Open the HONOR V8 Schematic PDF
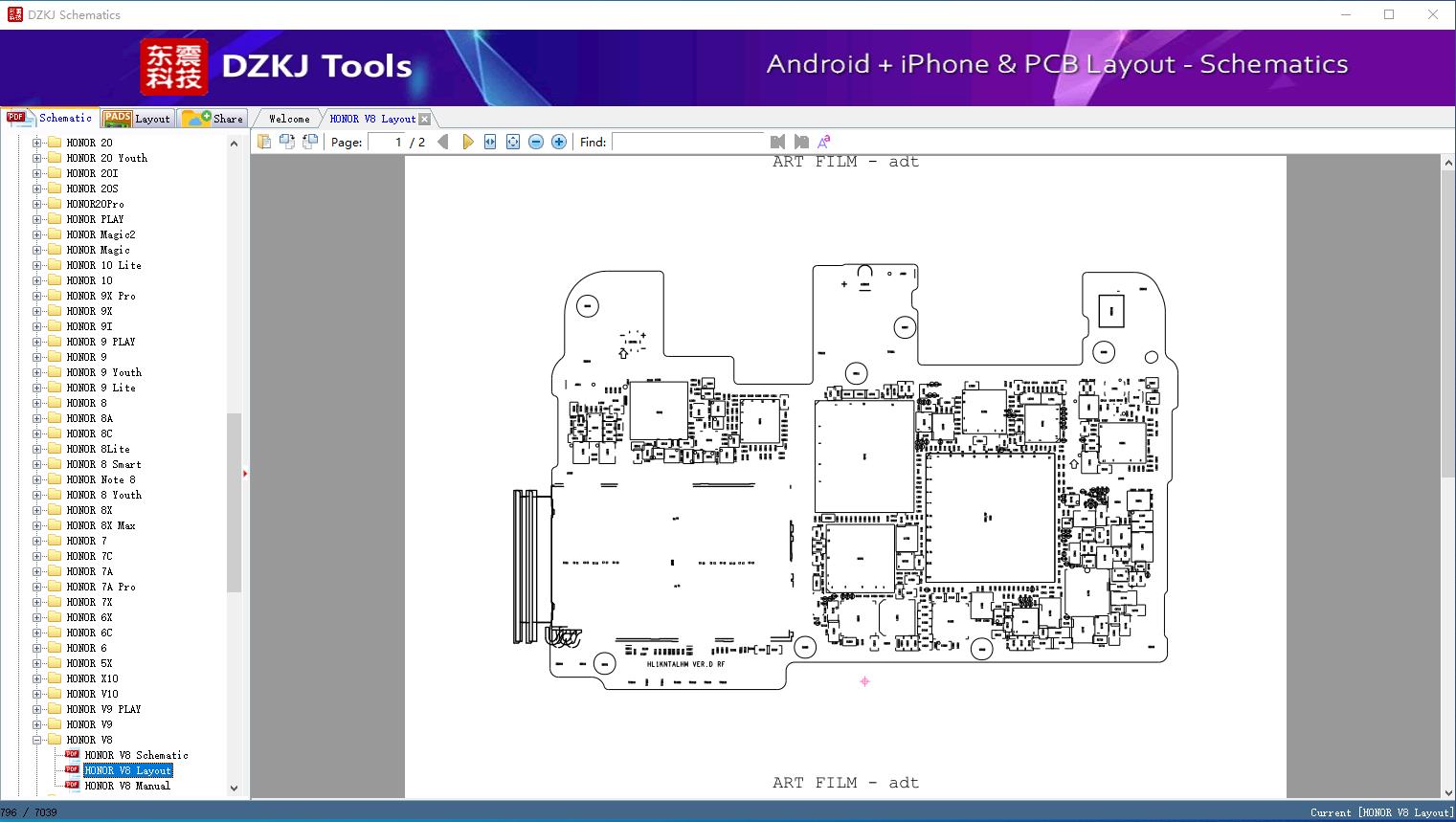This screenshot has height=822, width=1456. point(136,755)
